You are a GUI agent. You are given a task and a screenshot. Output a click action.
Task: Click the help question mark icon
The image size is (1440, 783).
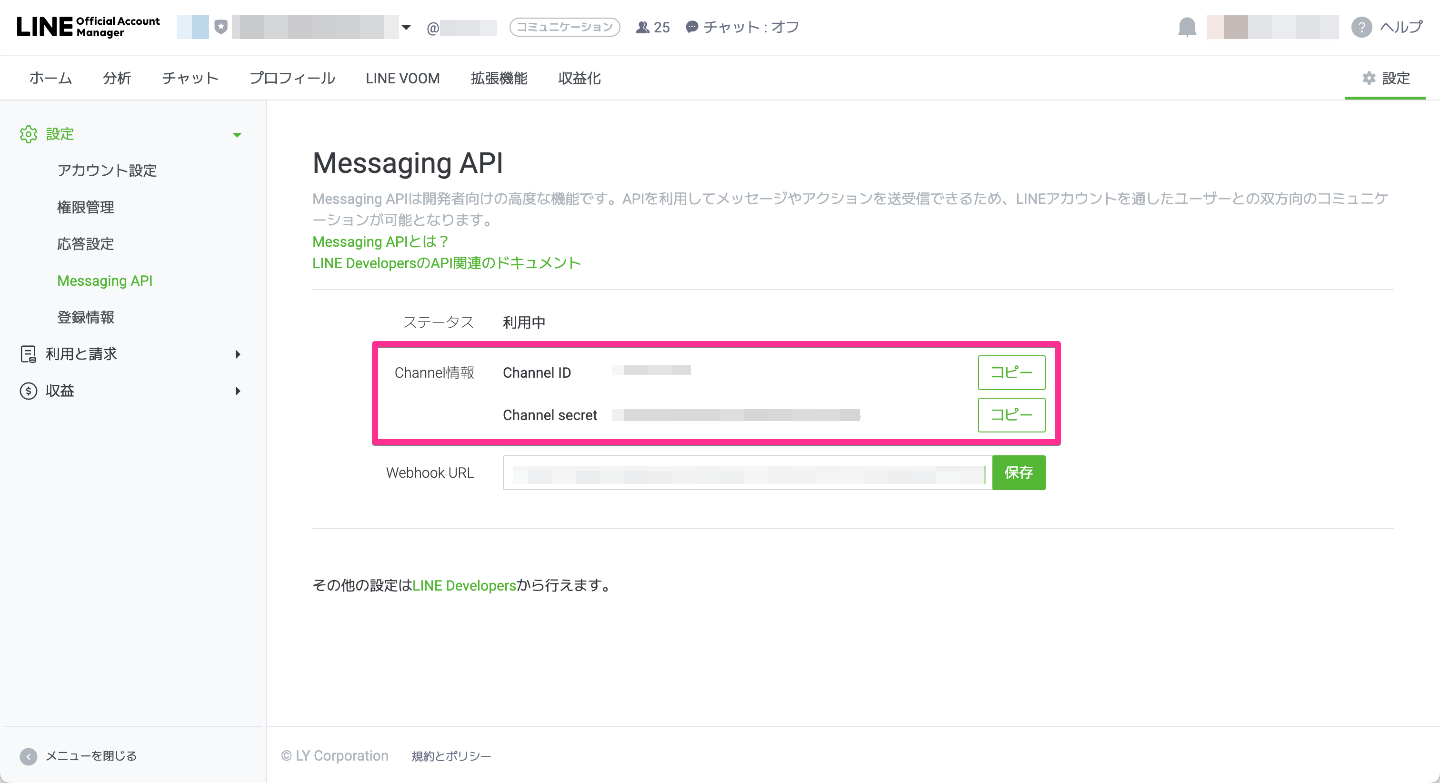tap(1361, 27)
